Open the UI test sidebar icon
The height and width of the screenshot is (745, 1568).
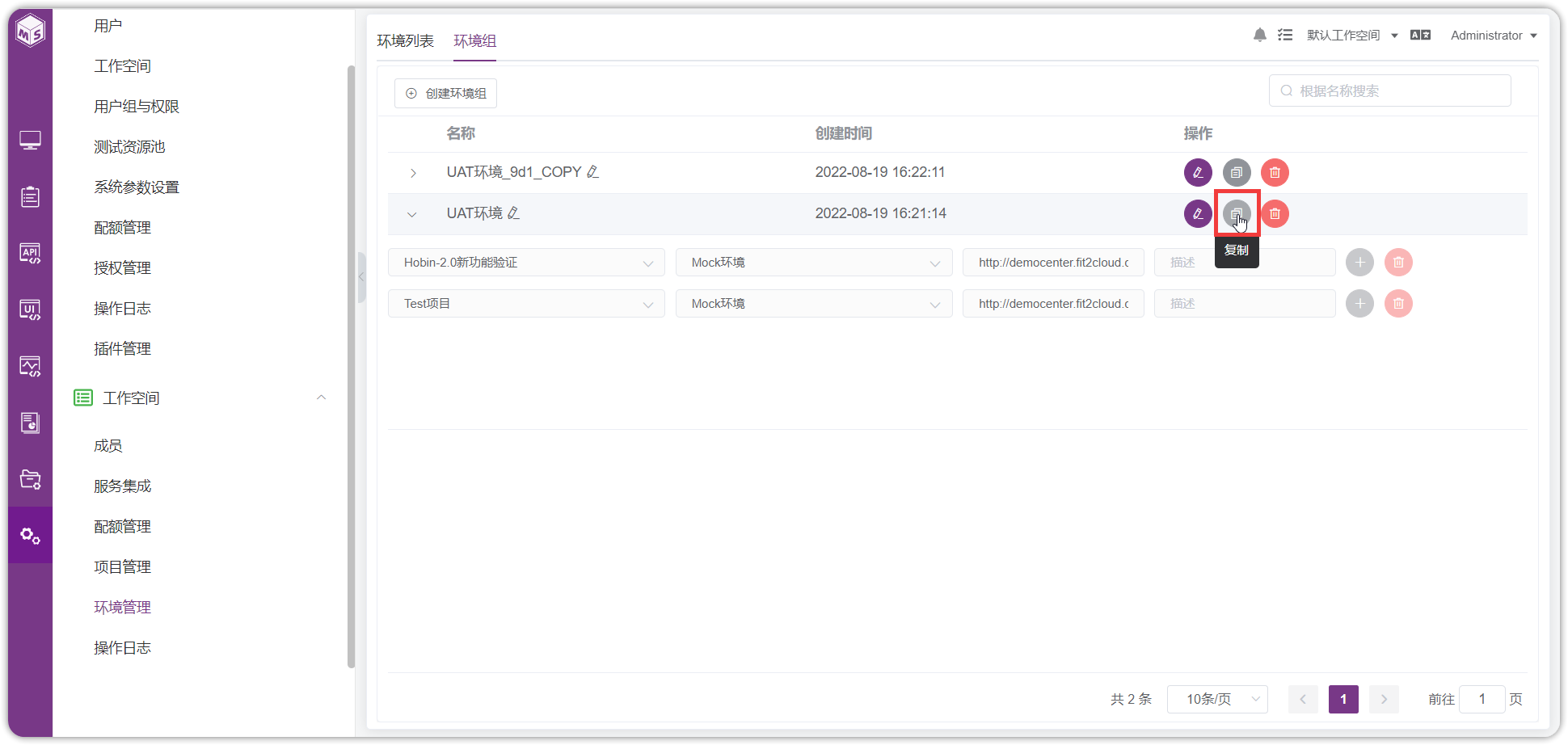pos(31,309)
